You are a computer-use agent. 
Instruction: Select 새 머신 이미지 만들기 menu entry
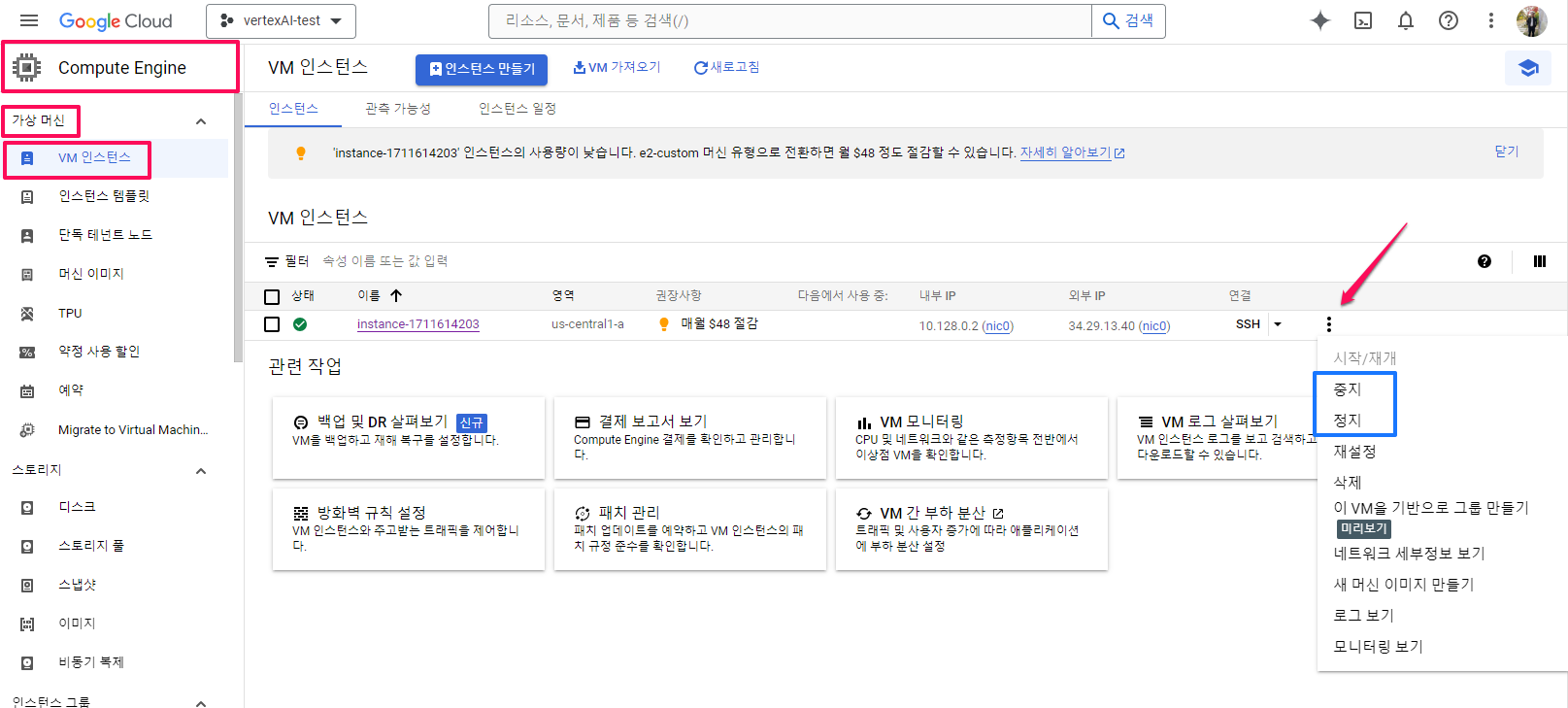point(1404,585)
